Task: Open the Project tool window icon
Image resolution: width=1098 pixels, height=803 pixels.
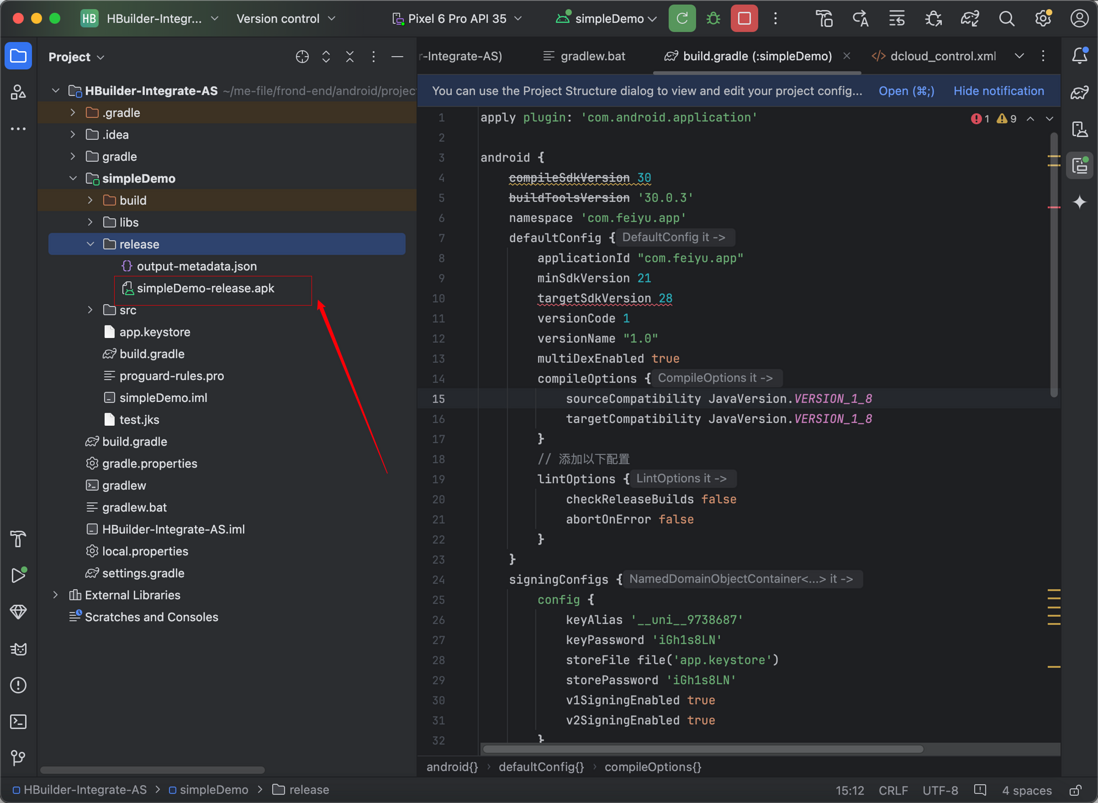Action: [x=18, y=56]
